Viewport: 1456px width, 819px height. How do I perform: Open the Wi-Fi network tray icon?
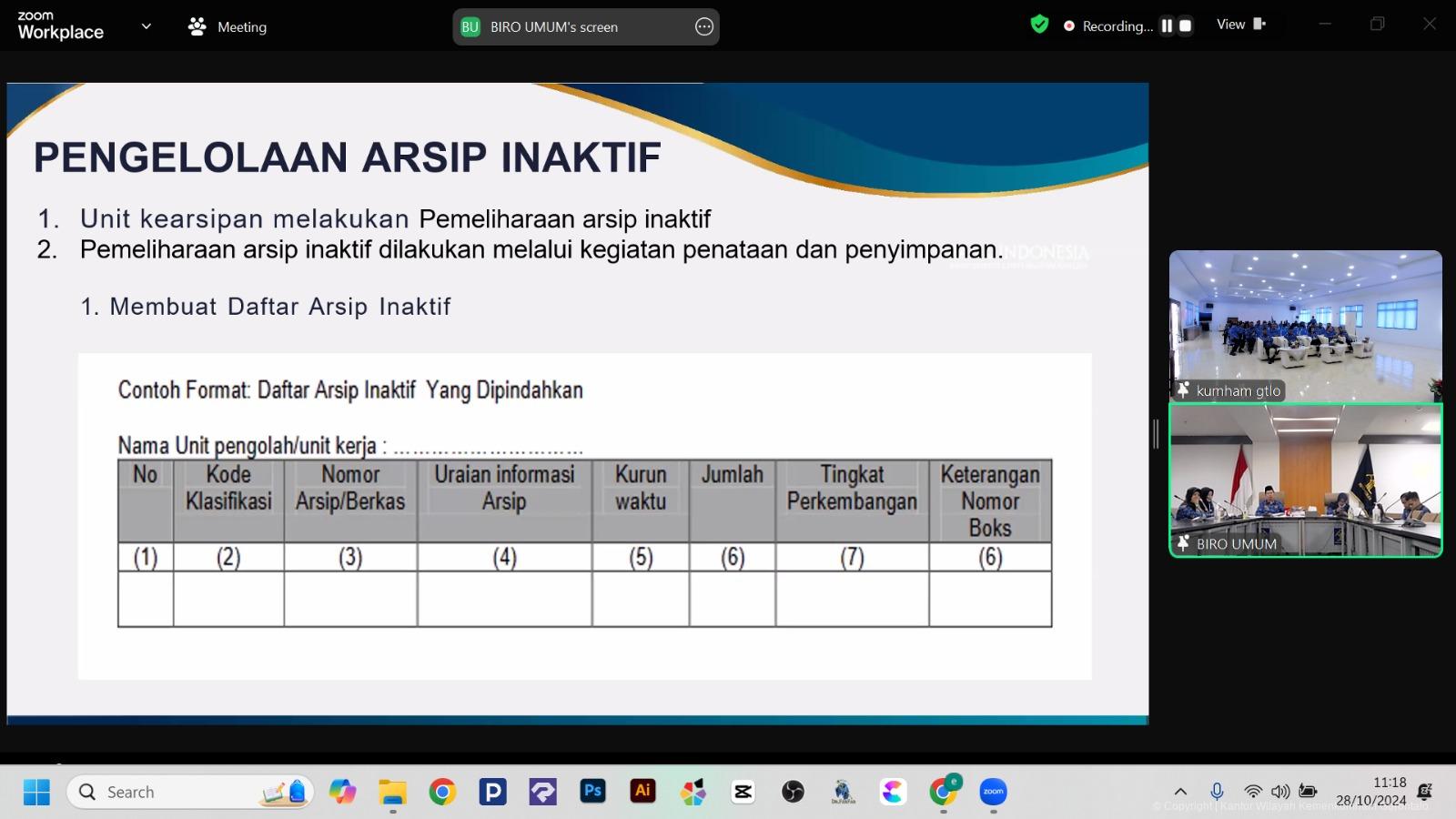1253,792
